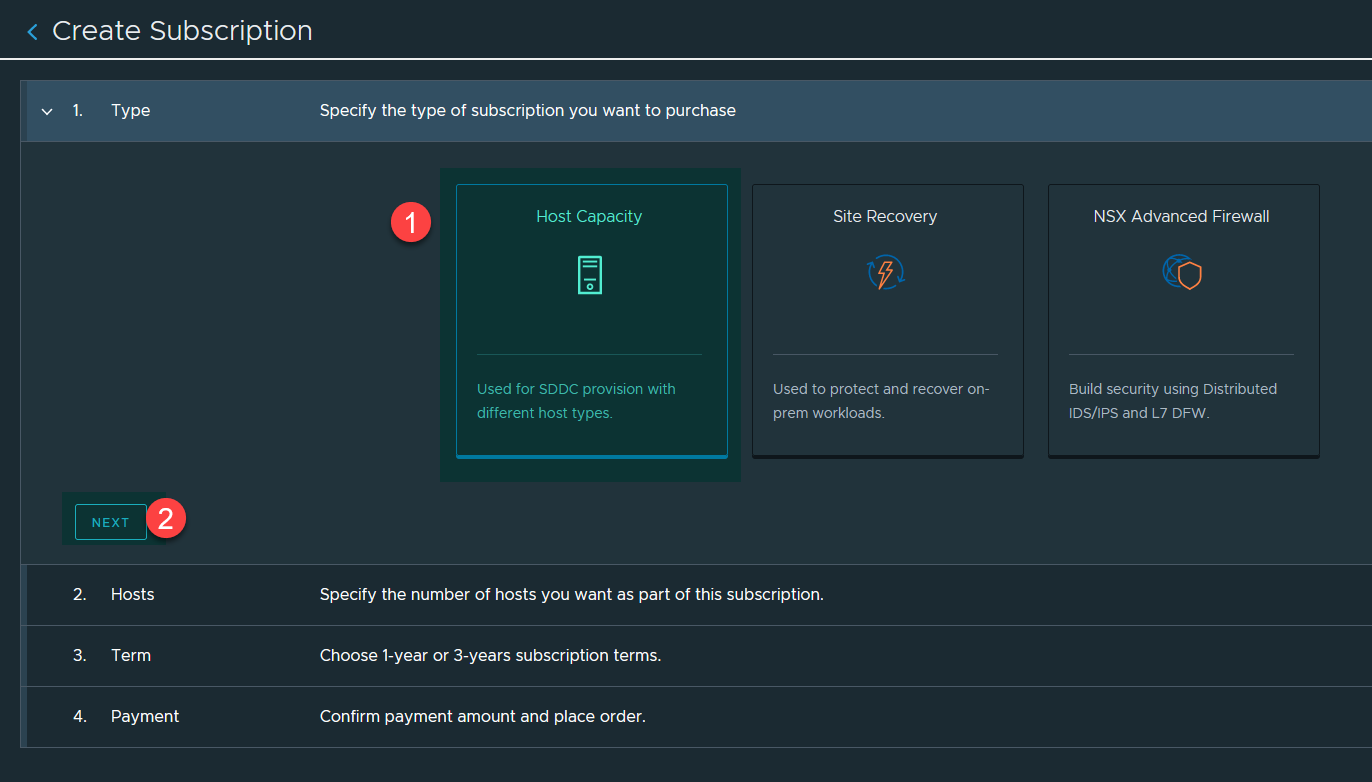Pick the NSX Advanced Firewall card title
The width and height of the screenshot is (1372, 782).
[1181, 216]
